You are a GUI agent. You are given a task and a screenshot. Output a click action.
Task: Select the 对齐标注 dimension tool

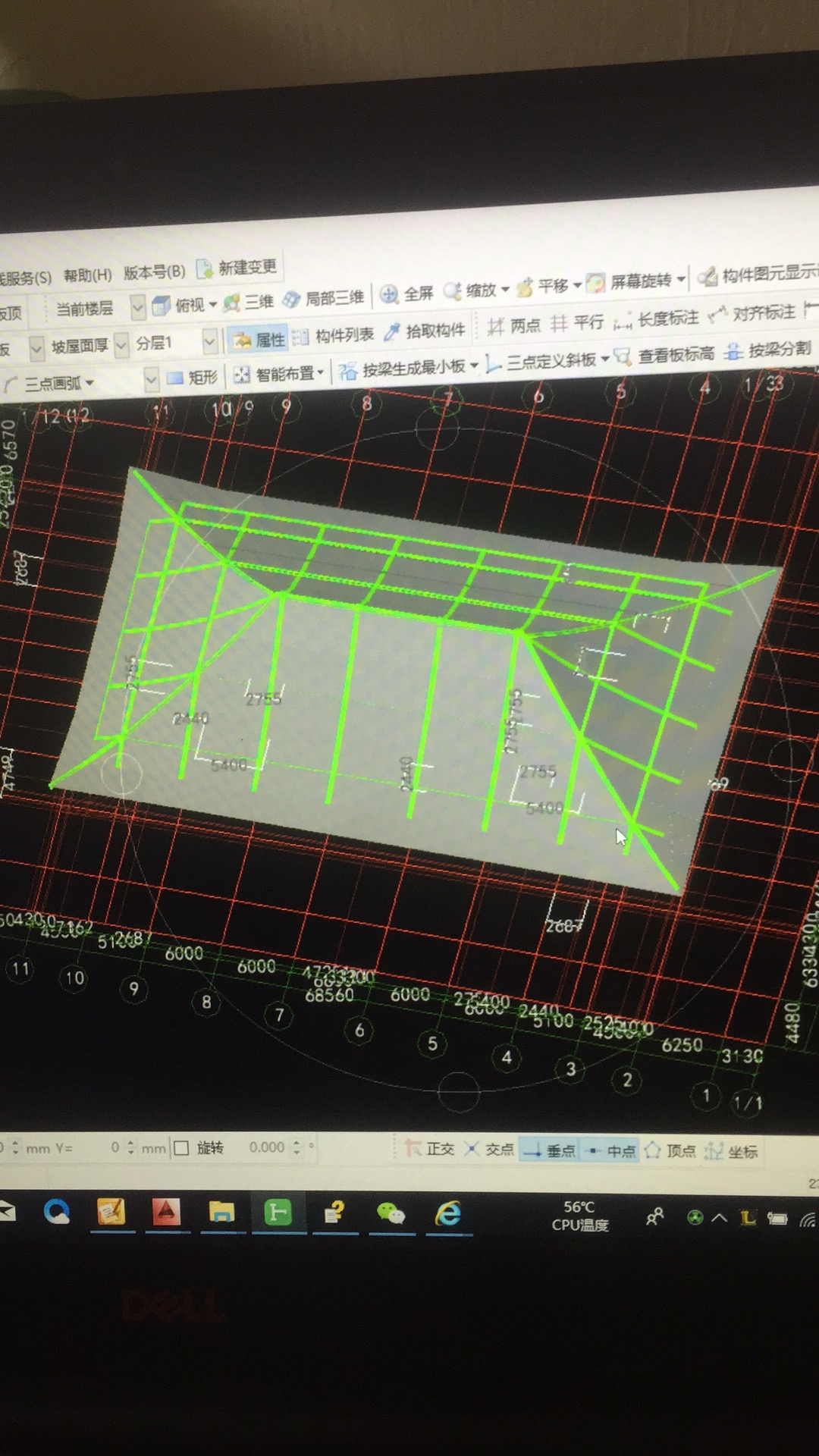tap(752, 314)
